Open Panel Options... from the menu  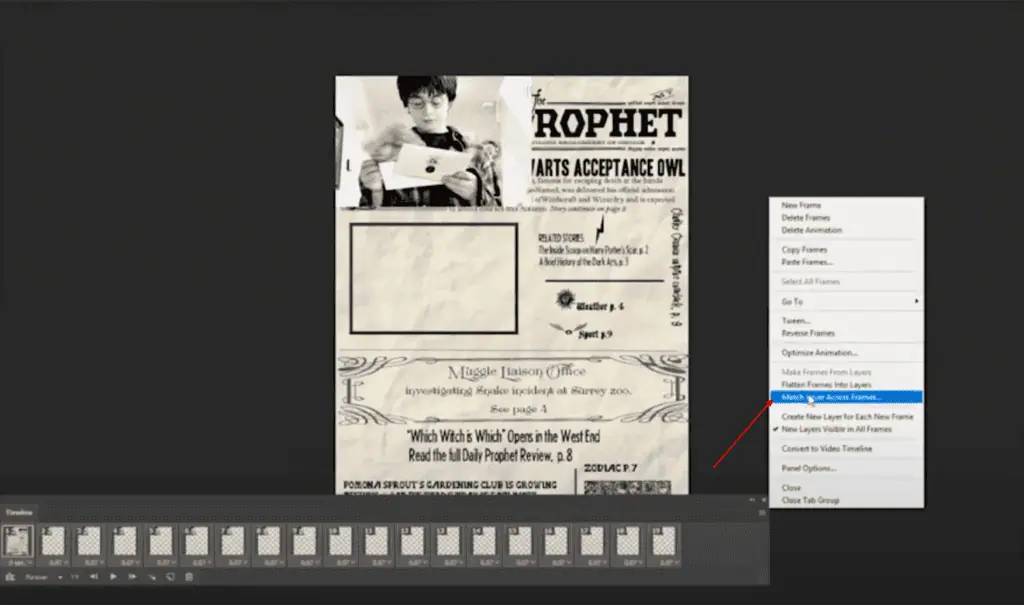click(808, 468)
